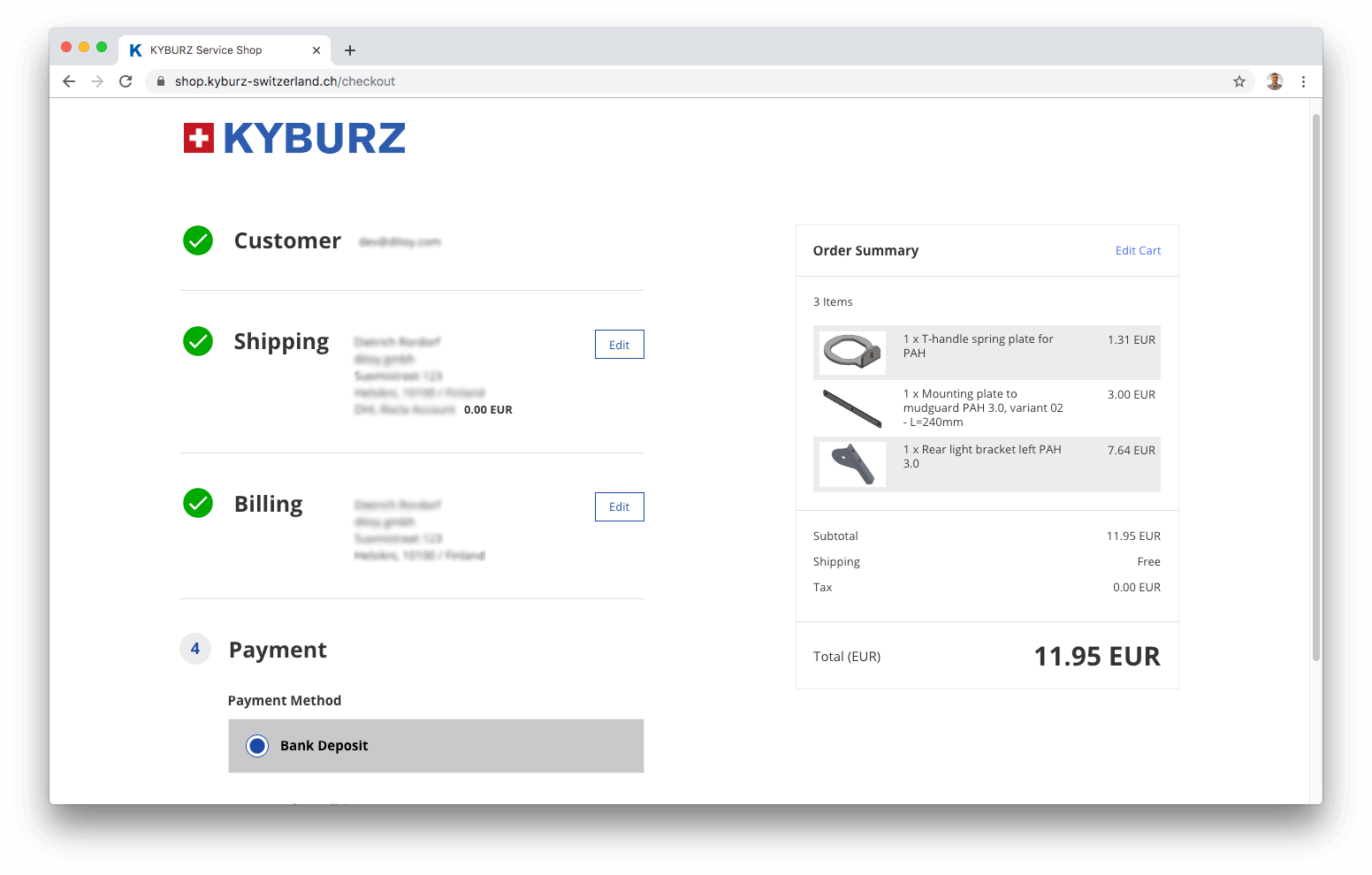Screen dimensions: 1372x875
Task: Click the step 4 Payment badge
Action: tap(195, 649)
